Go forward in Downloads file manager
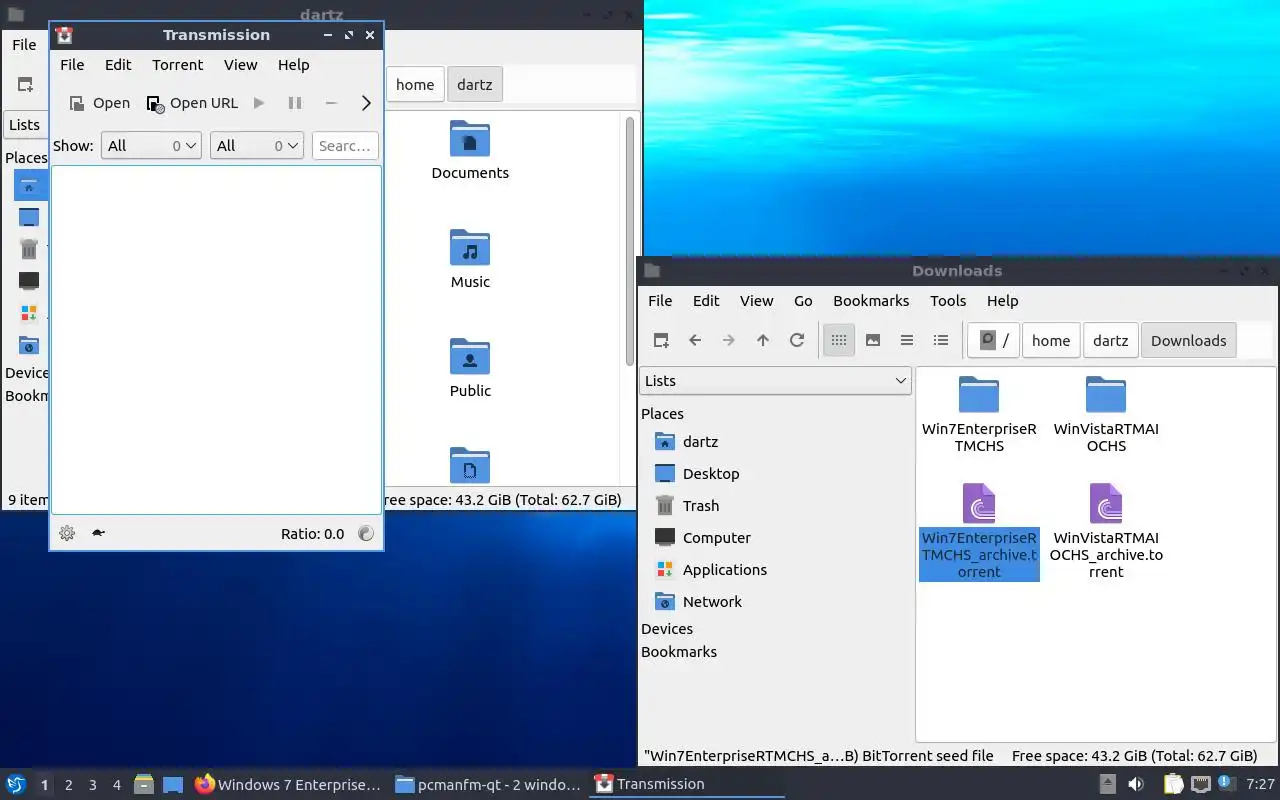 tap(729, 341)
